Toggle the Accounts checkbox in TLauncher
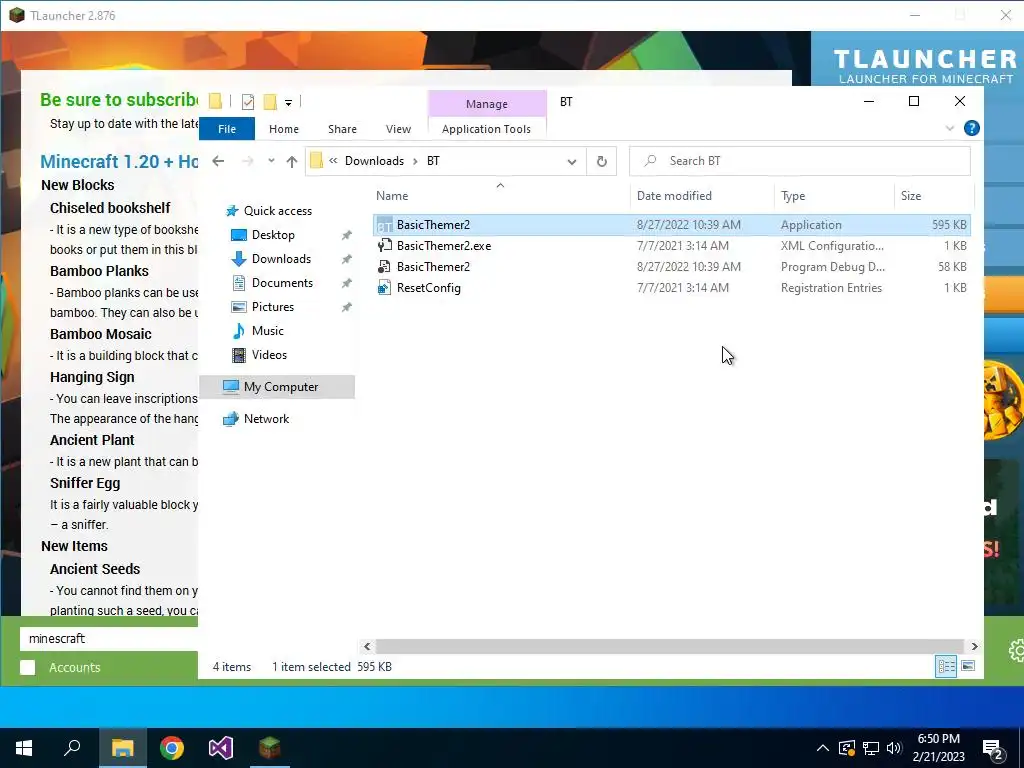1024x768 pixels. pyautogui.click(x=27, y=667)
